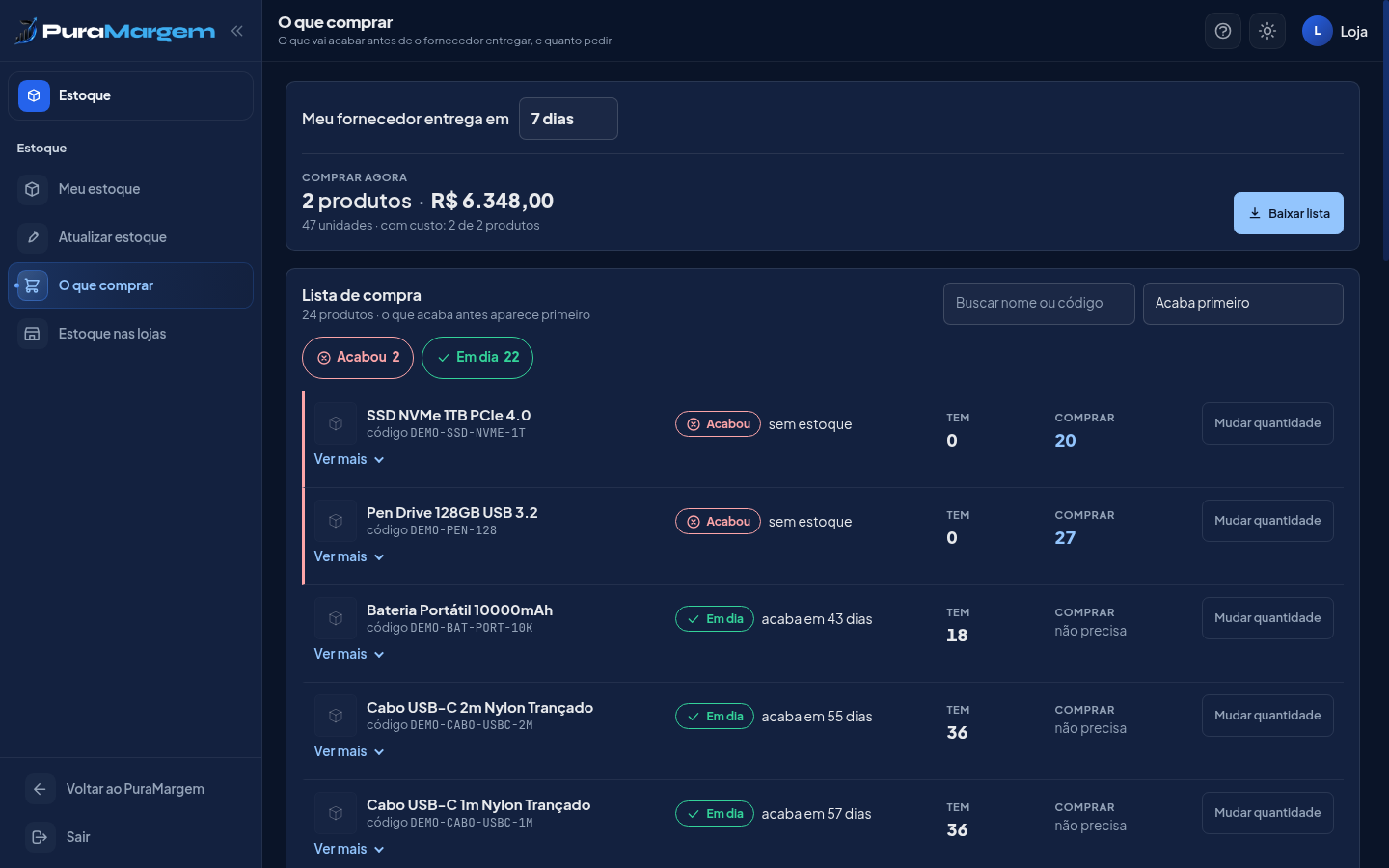Screen dimensions: 1389x868
Task: Change quantity for Cabo USB-C 2m
Action: (x=1267, y=716)
